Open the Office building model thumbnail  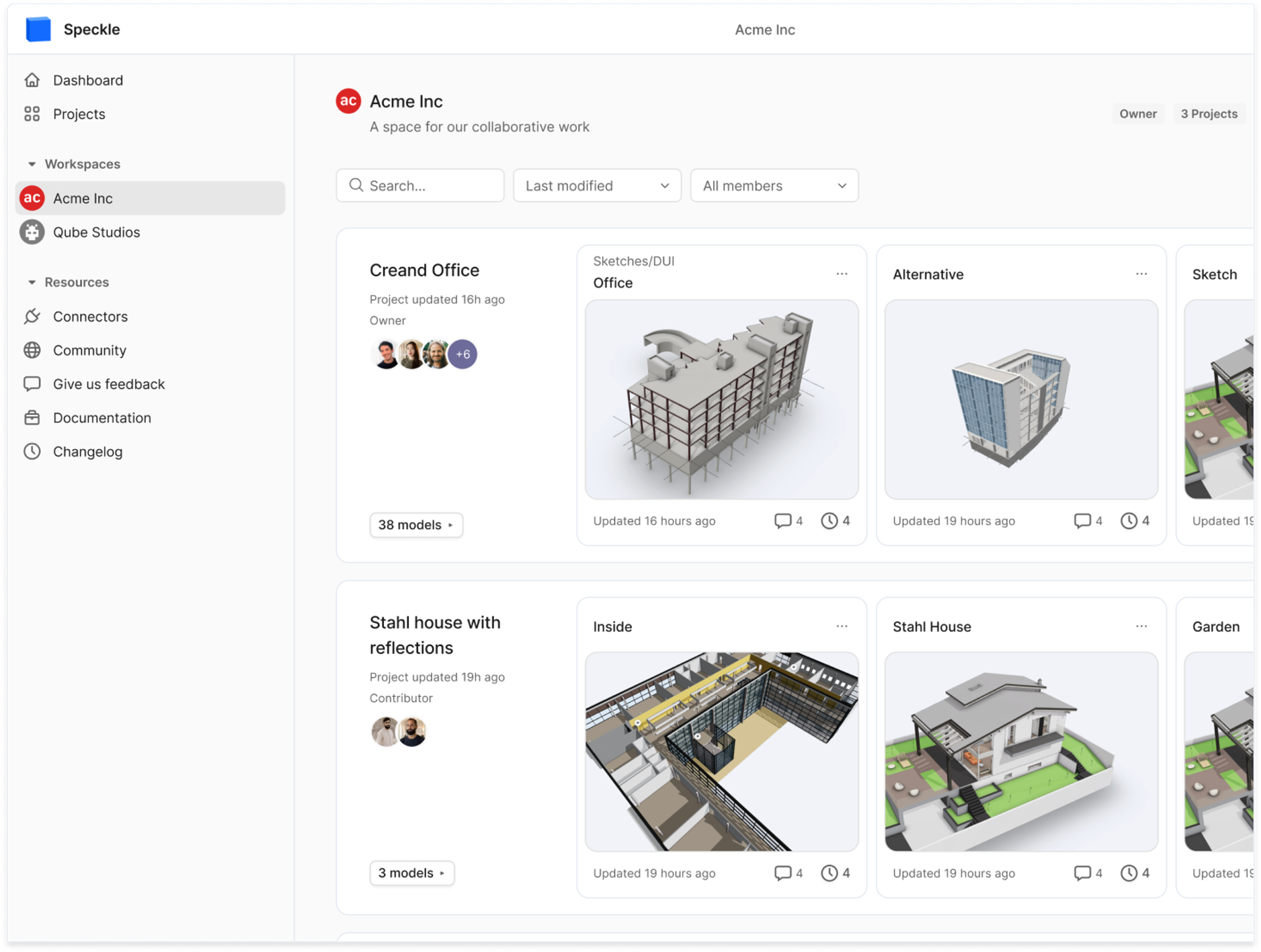[x=722, y=399]
